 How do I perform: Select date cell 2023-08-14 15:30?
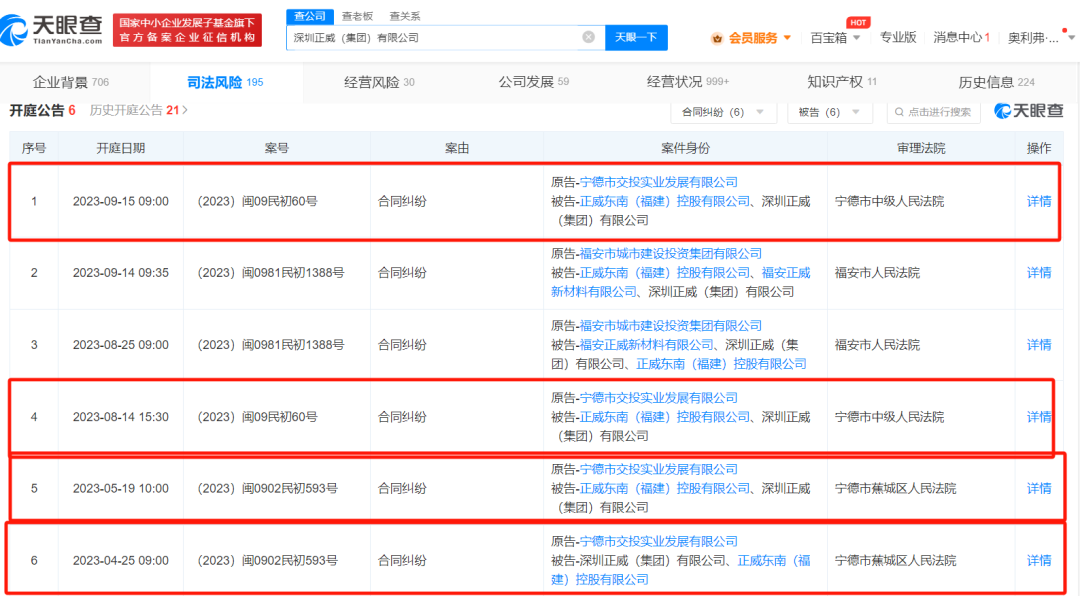point(121,417)
